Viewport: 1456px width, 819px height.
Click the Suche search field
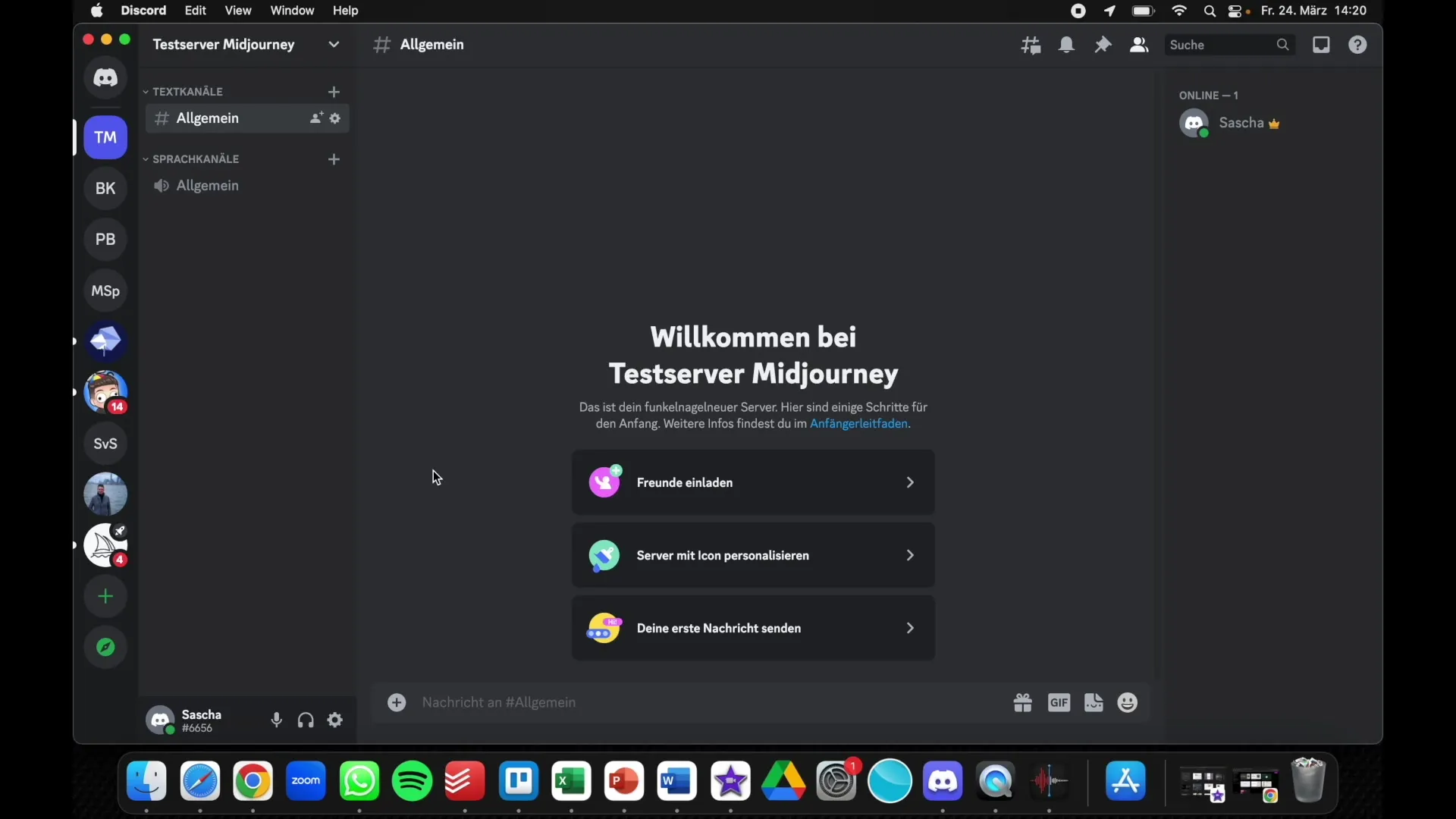click(1230, 45)
